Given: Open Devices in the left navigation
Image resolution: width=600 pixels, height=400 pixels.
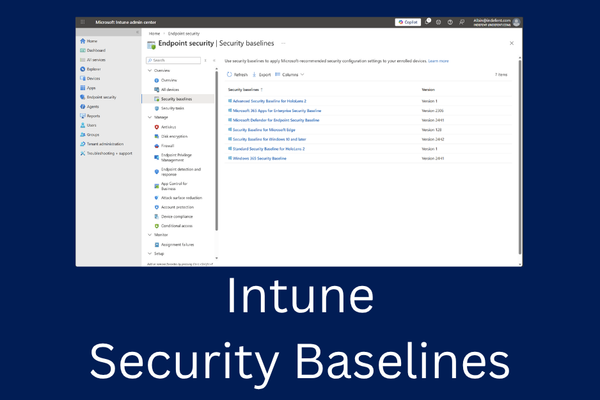Looking at the screenshot, I should [x=90, y=78].
